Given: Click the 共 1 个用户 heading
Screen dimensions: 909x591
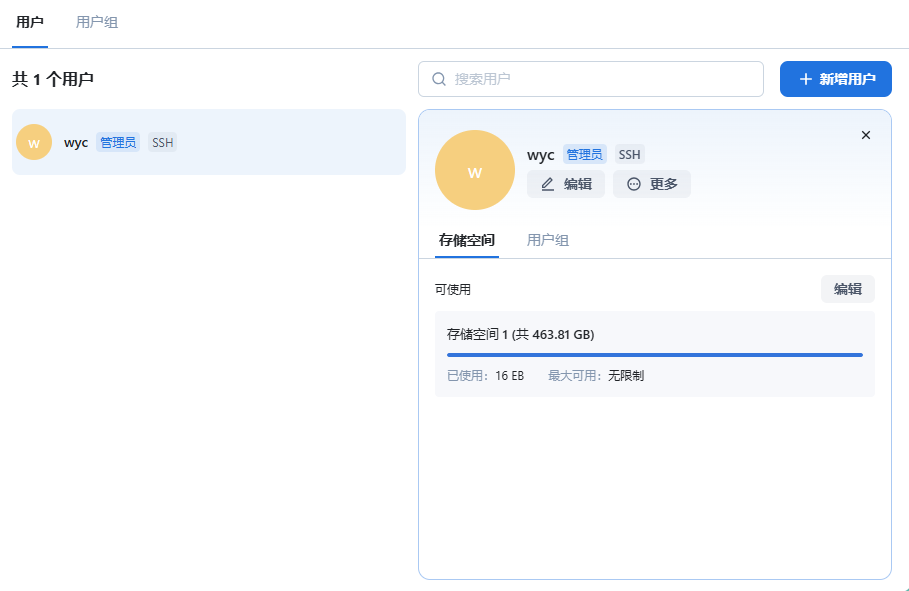Looking at the screenshot, I should tap(53, 79).
